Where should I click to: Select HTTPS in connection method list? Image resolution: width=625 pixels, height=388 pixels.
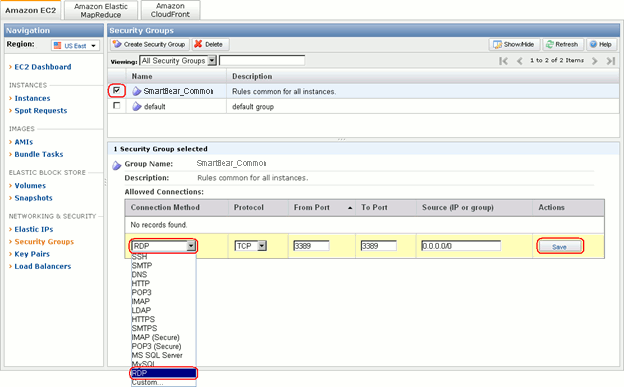pos(163,319)
